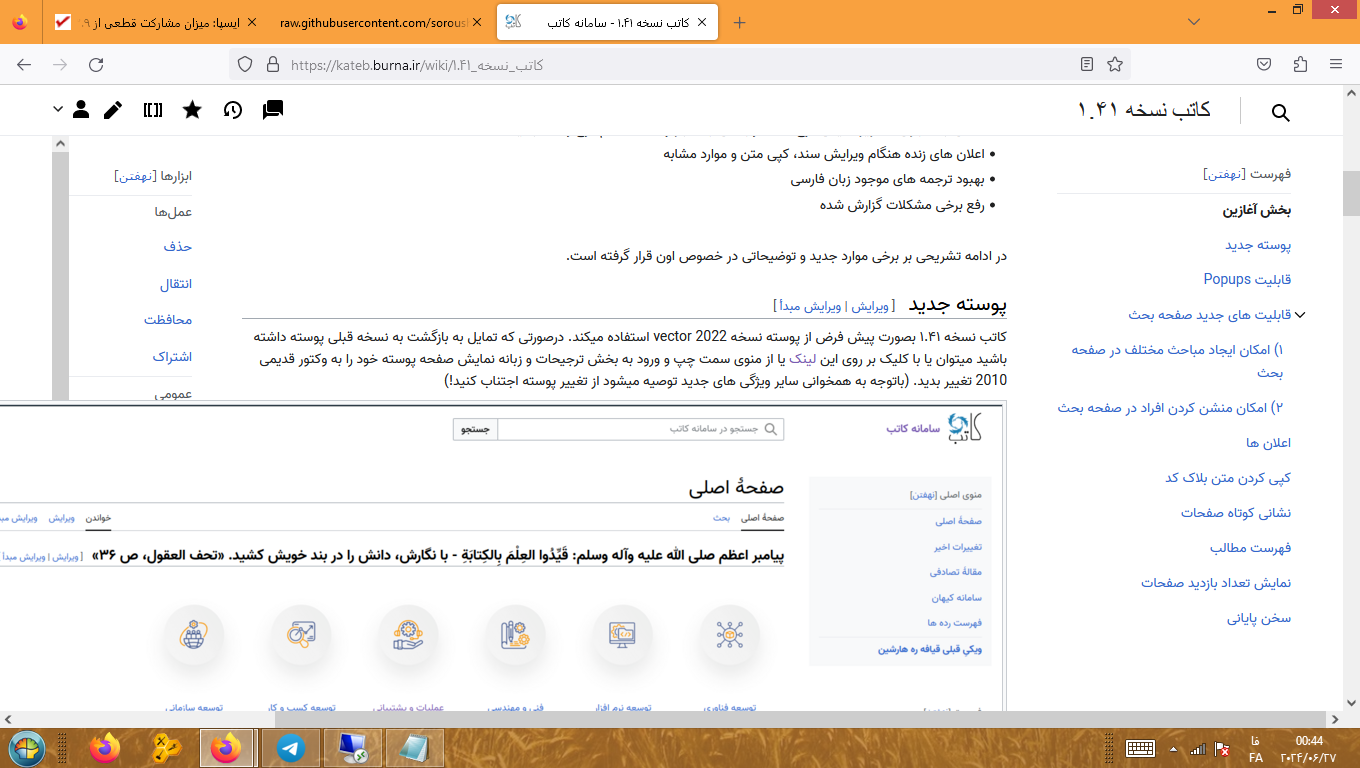Open Telegram from the taskbar
The height and width of the screenshot is (768, 1360).
(x=291, y=748)
